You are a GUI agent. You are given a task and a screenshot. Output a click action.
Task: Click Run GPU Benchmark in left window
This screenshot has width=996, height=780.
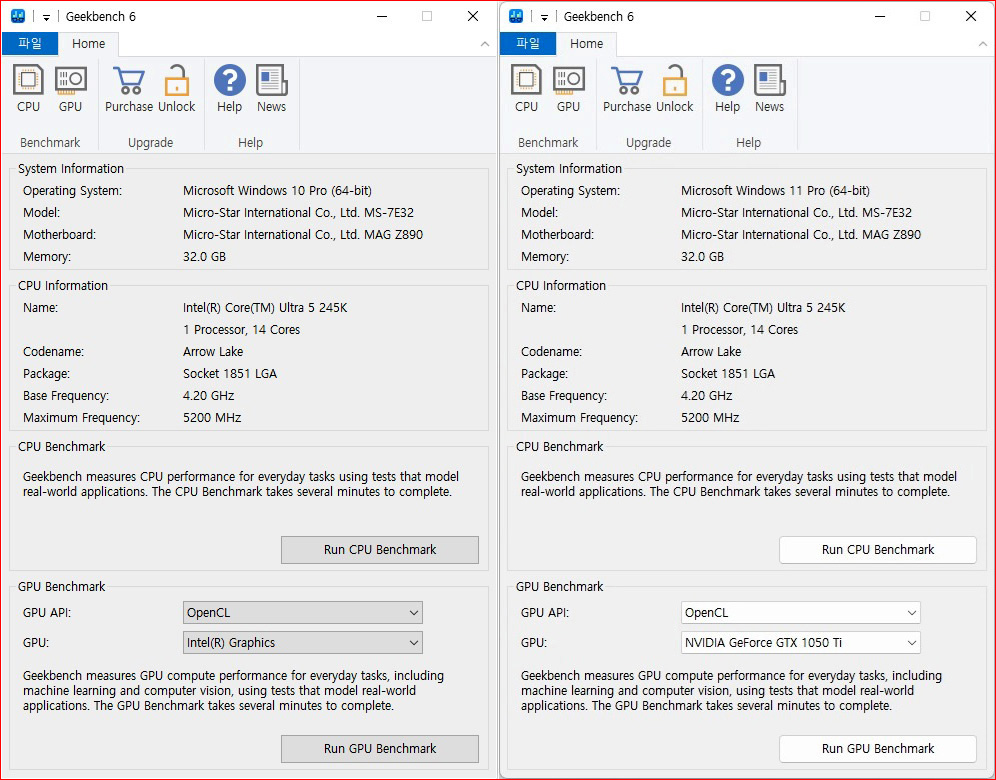pos(380,748)
